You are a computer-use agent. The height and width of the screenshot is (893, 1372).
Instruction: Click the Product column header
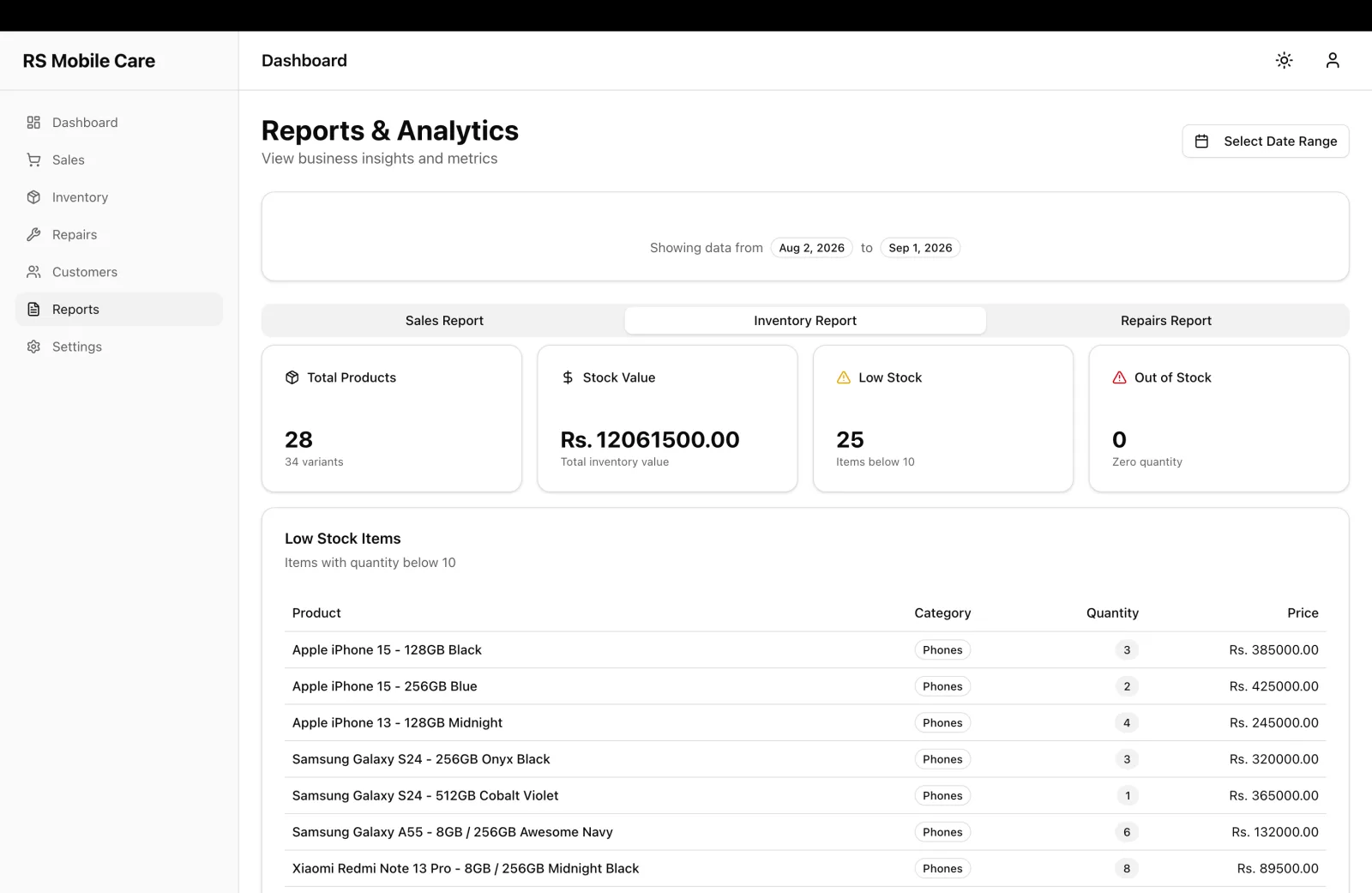coord(316,613)
